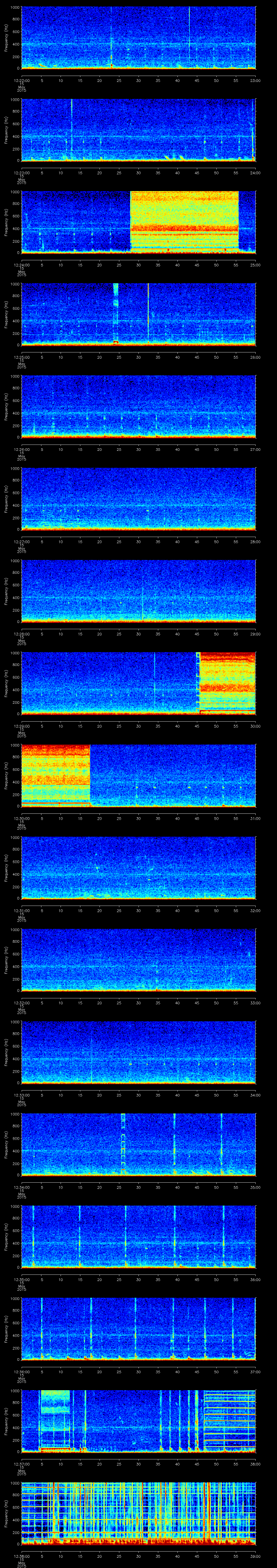Click the Frequency (Hz) axis label of the 12:22:00 plot
This screenshot has width=277, height=1568.
click(x=6, y=38)
